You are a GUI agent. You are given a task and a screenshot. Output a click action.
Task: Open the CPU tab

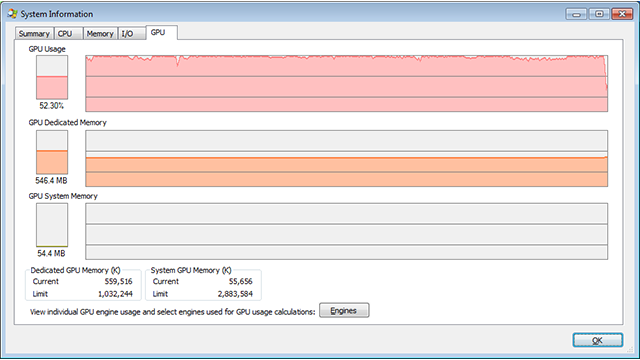coord(68,34)
